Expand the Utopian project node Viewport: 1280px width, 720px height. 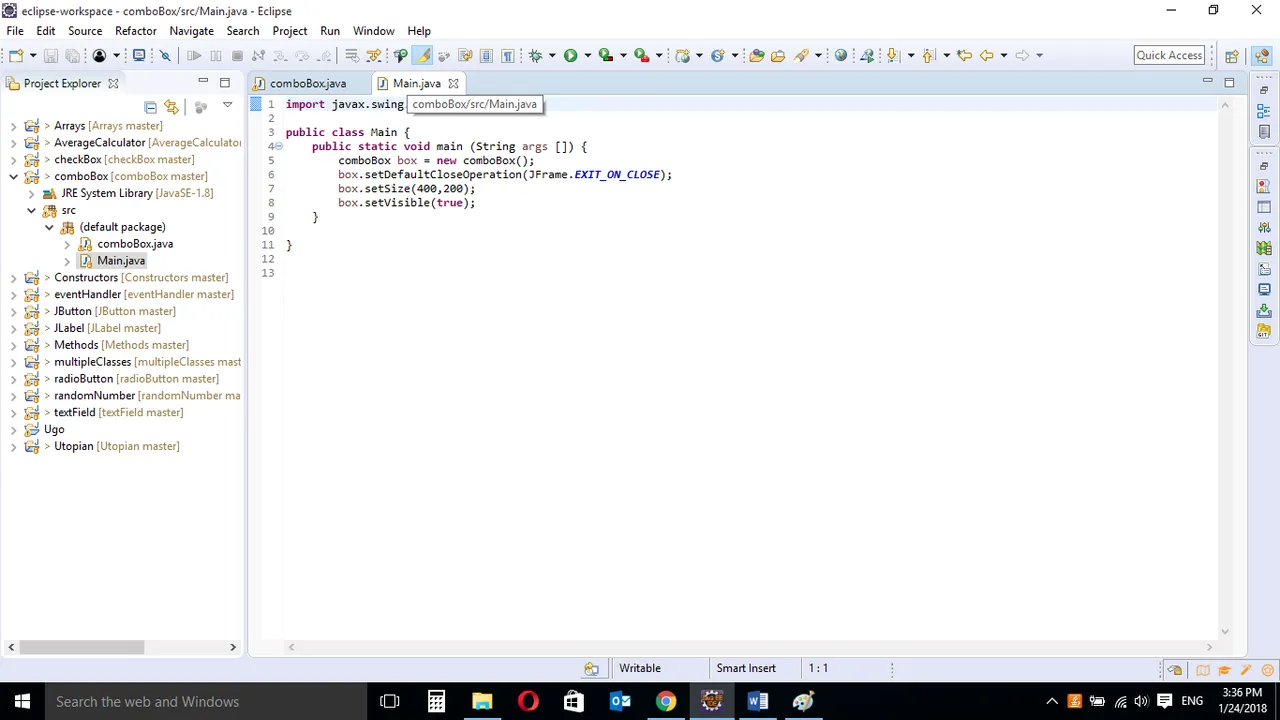(x=13, y=446)
